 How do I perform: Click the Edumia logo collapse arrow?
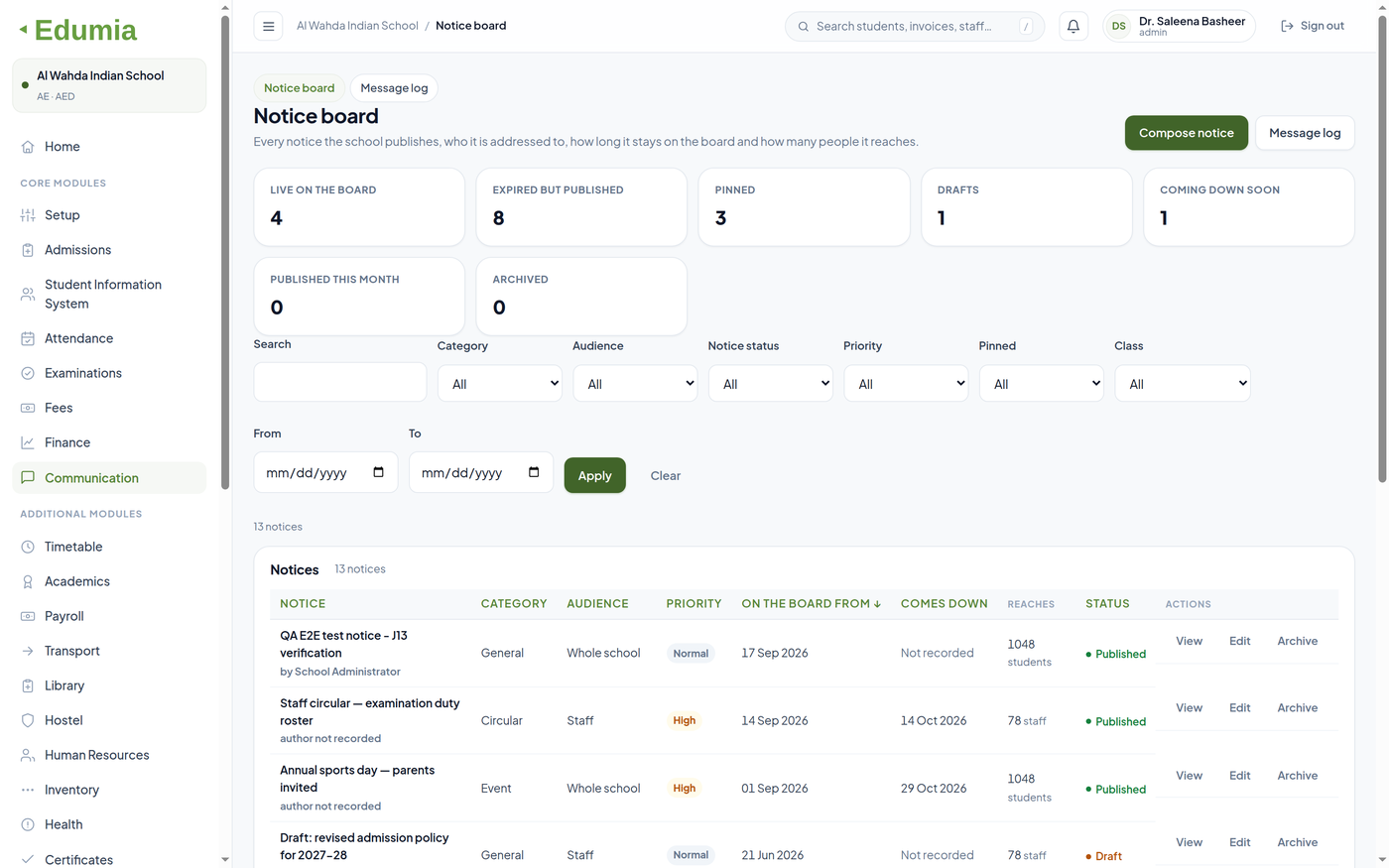(x=23, y=30)
